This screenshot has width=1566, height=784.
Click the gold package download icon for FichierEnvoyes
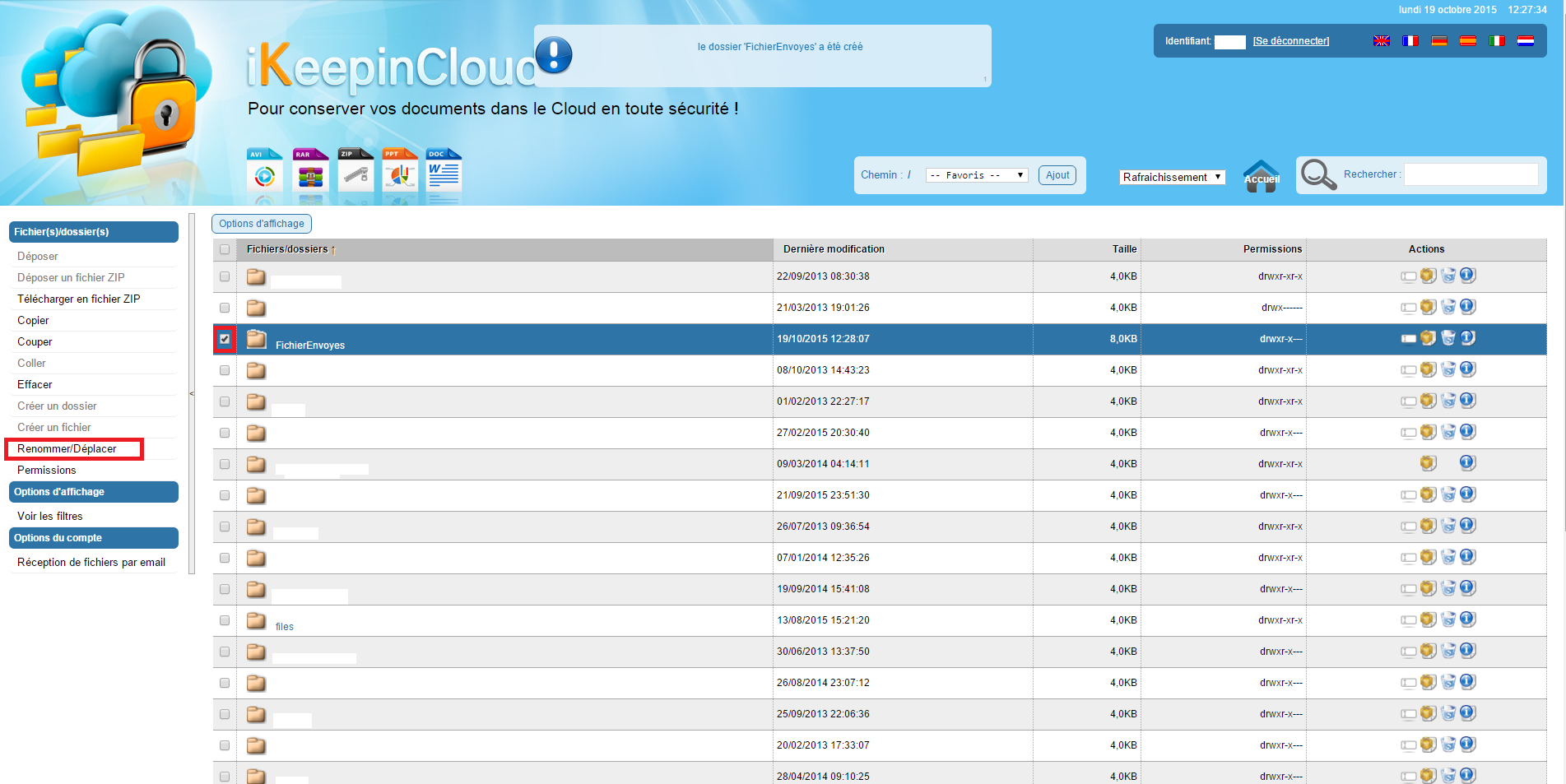click(1428, 337)
